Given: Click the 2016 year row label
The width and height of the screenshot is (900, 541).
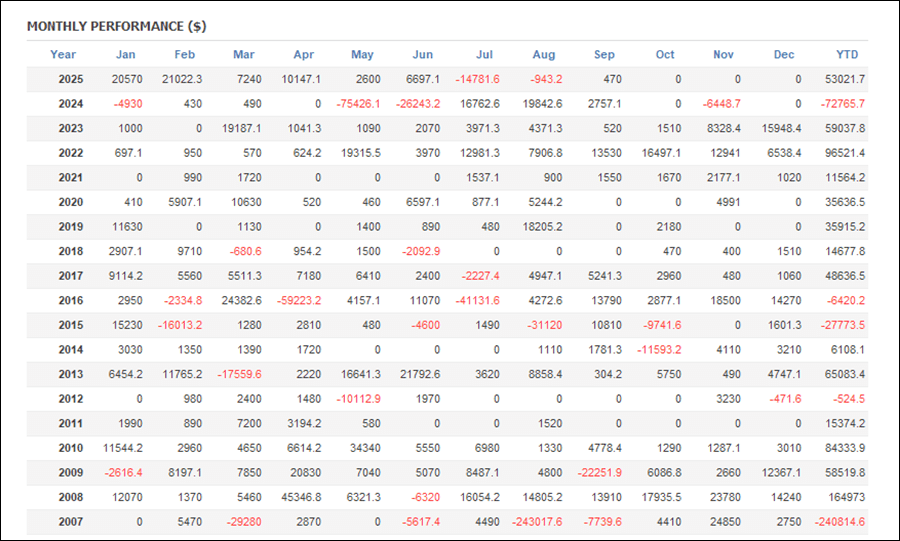Looking at the screenshot, I should [71, 298].
